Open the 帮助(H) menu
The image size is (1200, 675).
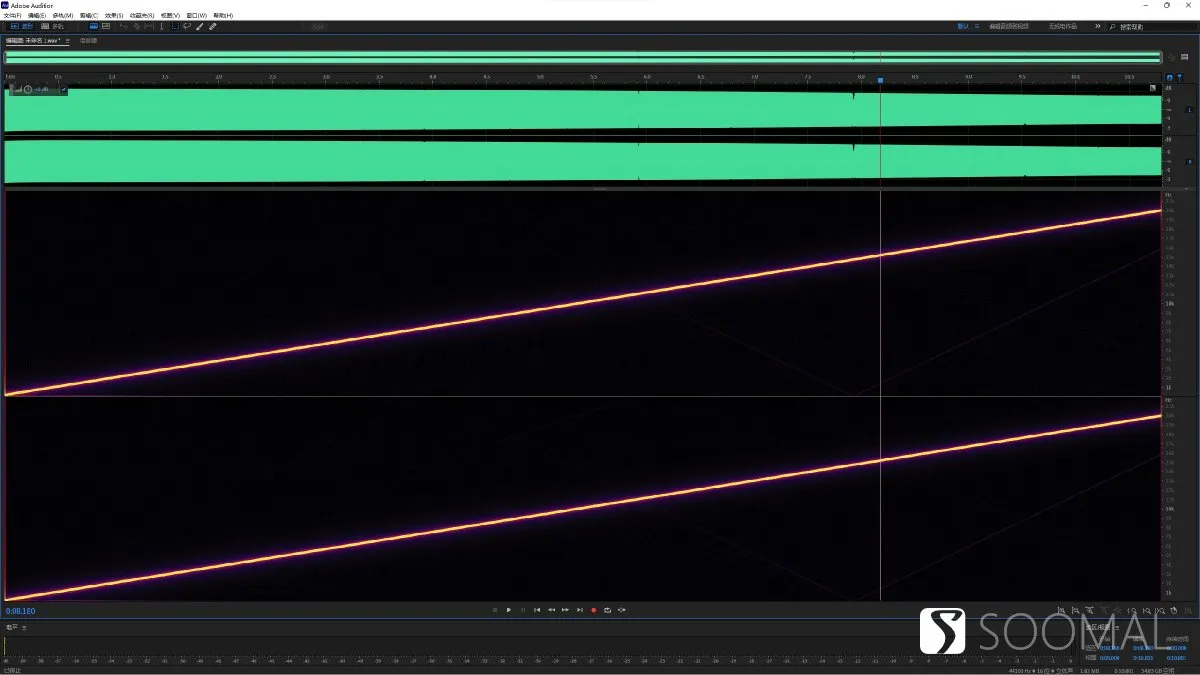pyautogui.click(x=222, y=15)
